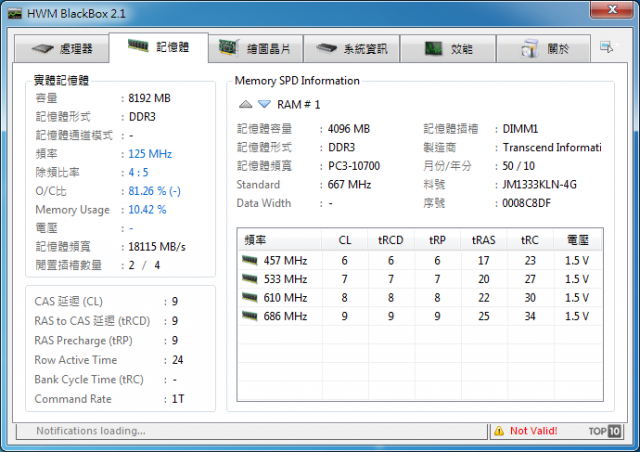This screenshot has width=640, height=452.
Task: Click the Command Rate 1T value
Action: click(178, 399)
